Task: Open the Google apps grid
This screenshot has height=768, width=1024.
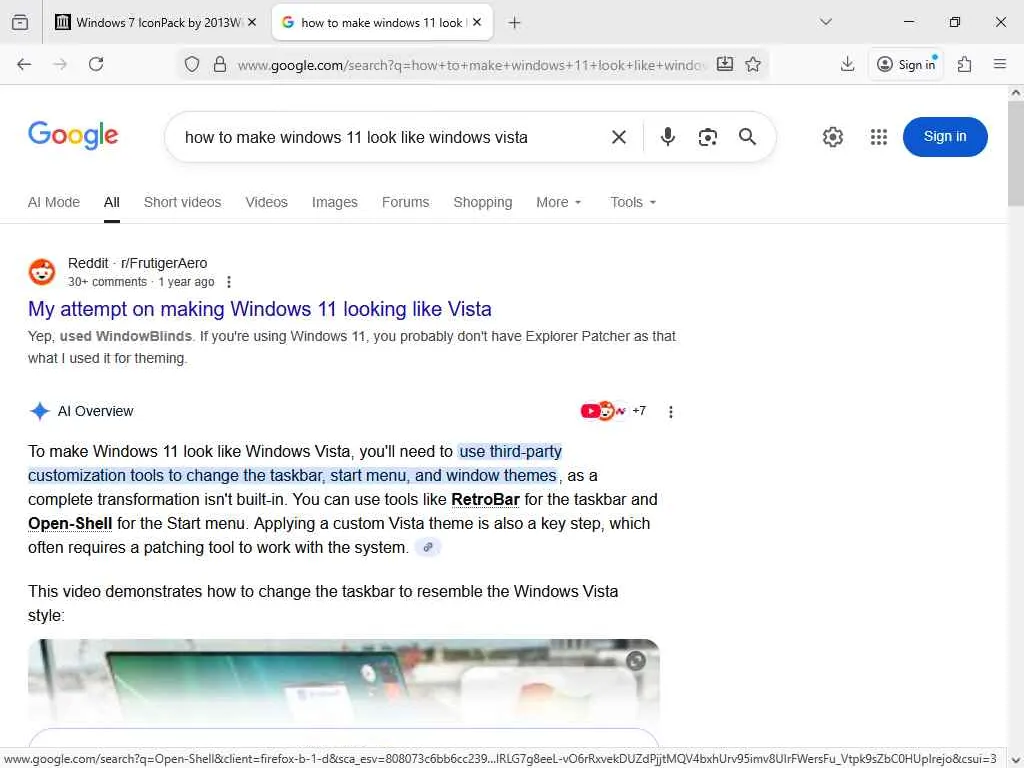Action: point(878,136)
